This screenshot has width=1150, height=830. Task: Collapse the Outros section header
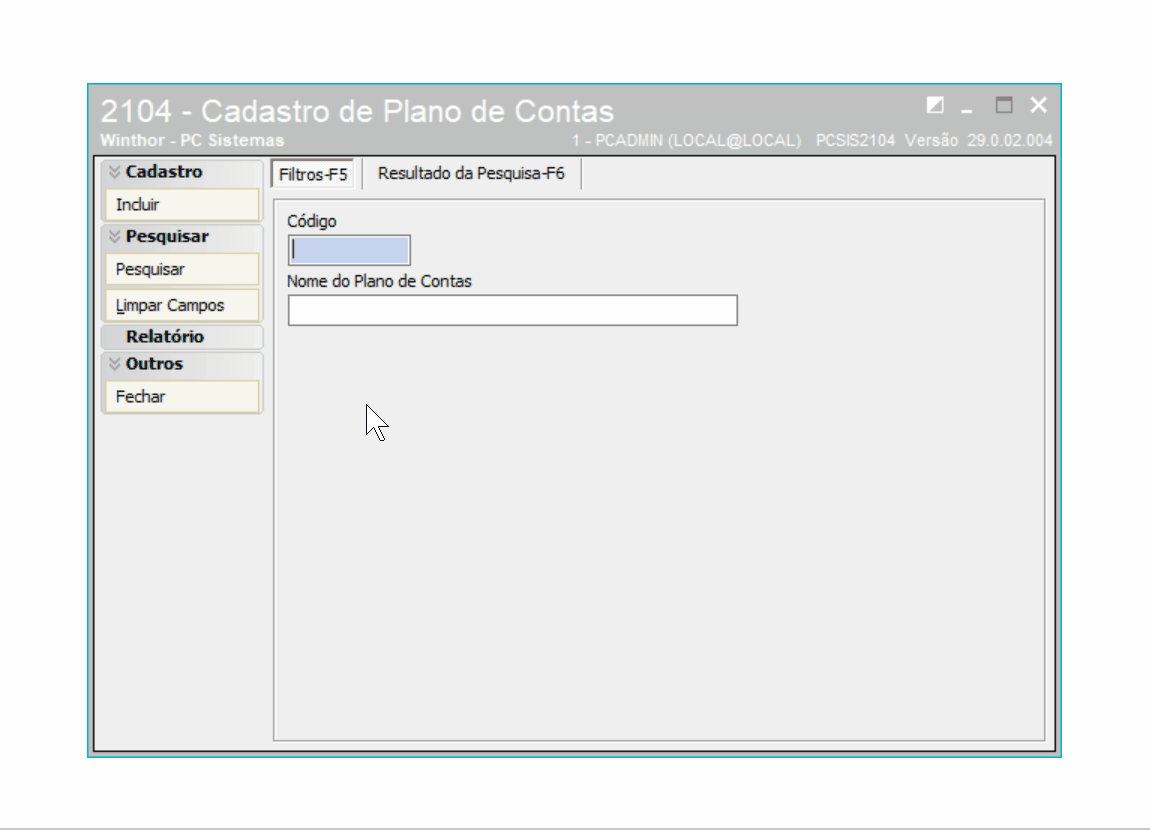click(x=182, y=364)
